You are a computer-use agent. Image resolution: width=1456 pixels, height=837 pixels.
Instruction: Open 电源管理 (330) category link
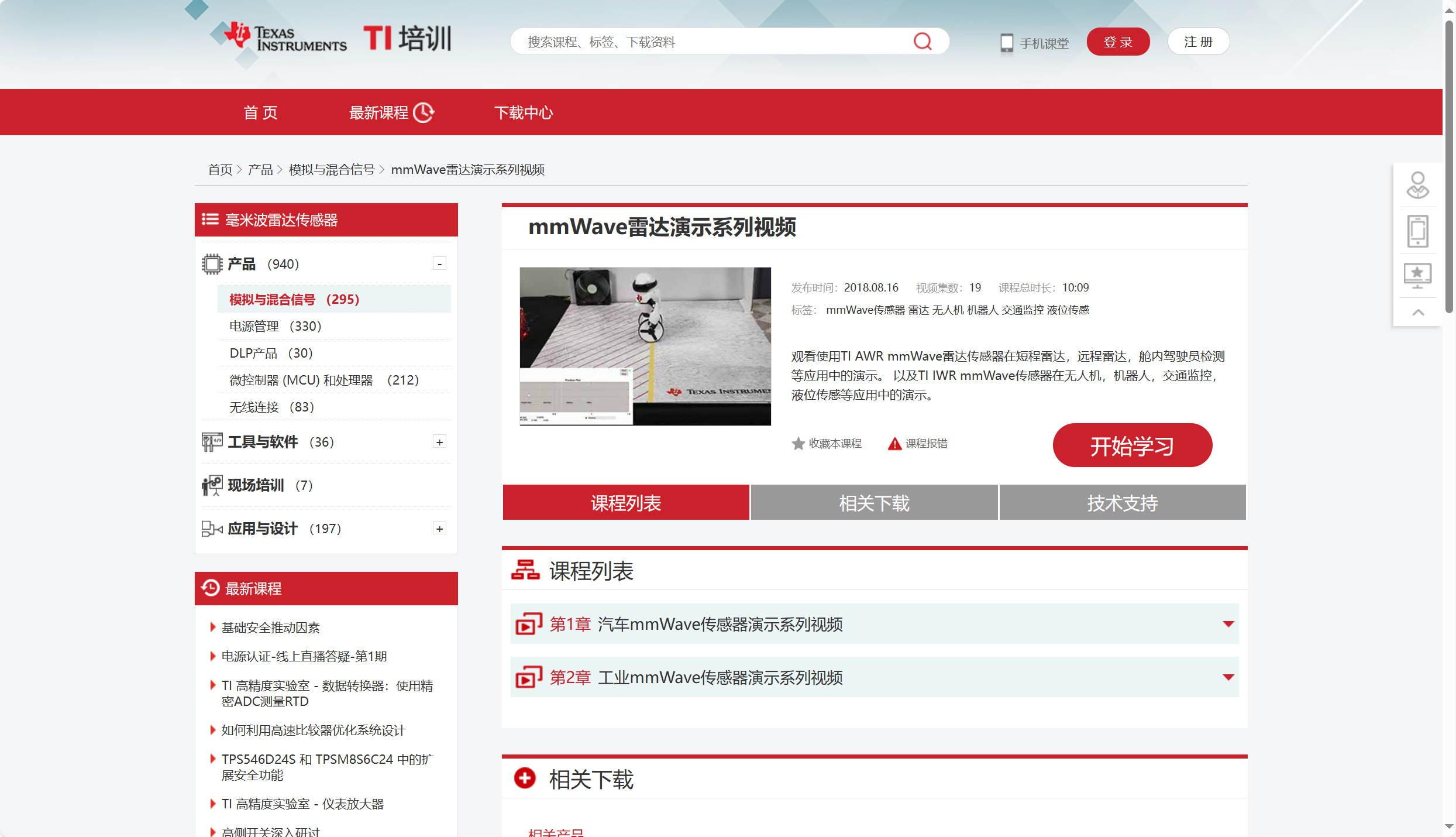pos(275,326)
